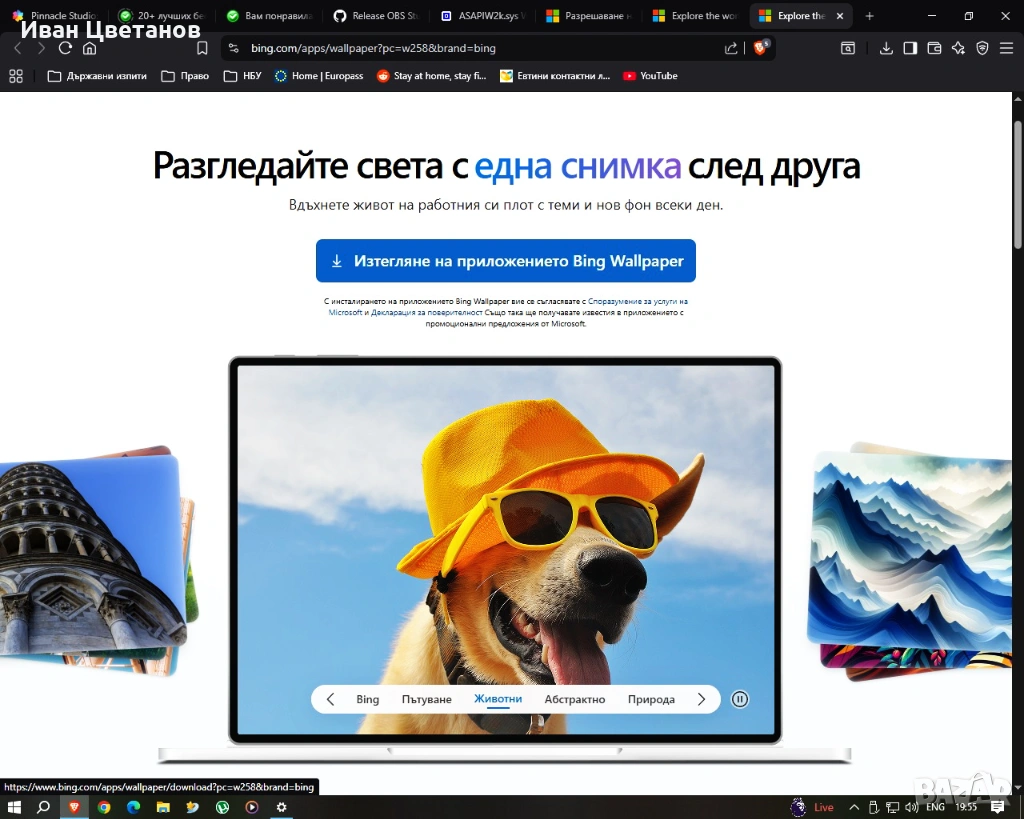Open the Право bookmark folder
1024x819 pixels.
[185, 76]
